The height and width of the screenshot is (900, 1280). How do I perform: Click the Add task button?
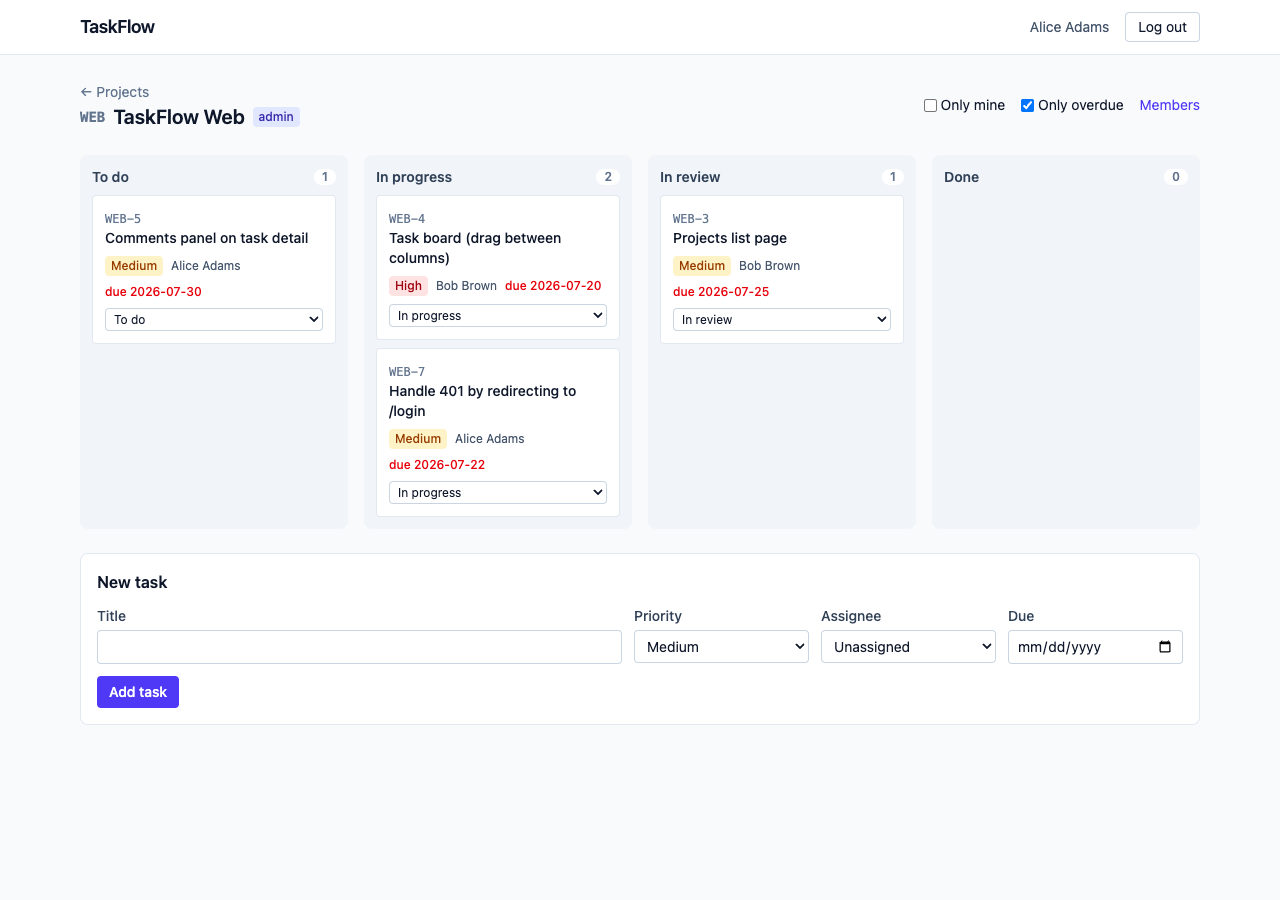tap(138, 692)
